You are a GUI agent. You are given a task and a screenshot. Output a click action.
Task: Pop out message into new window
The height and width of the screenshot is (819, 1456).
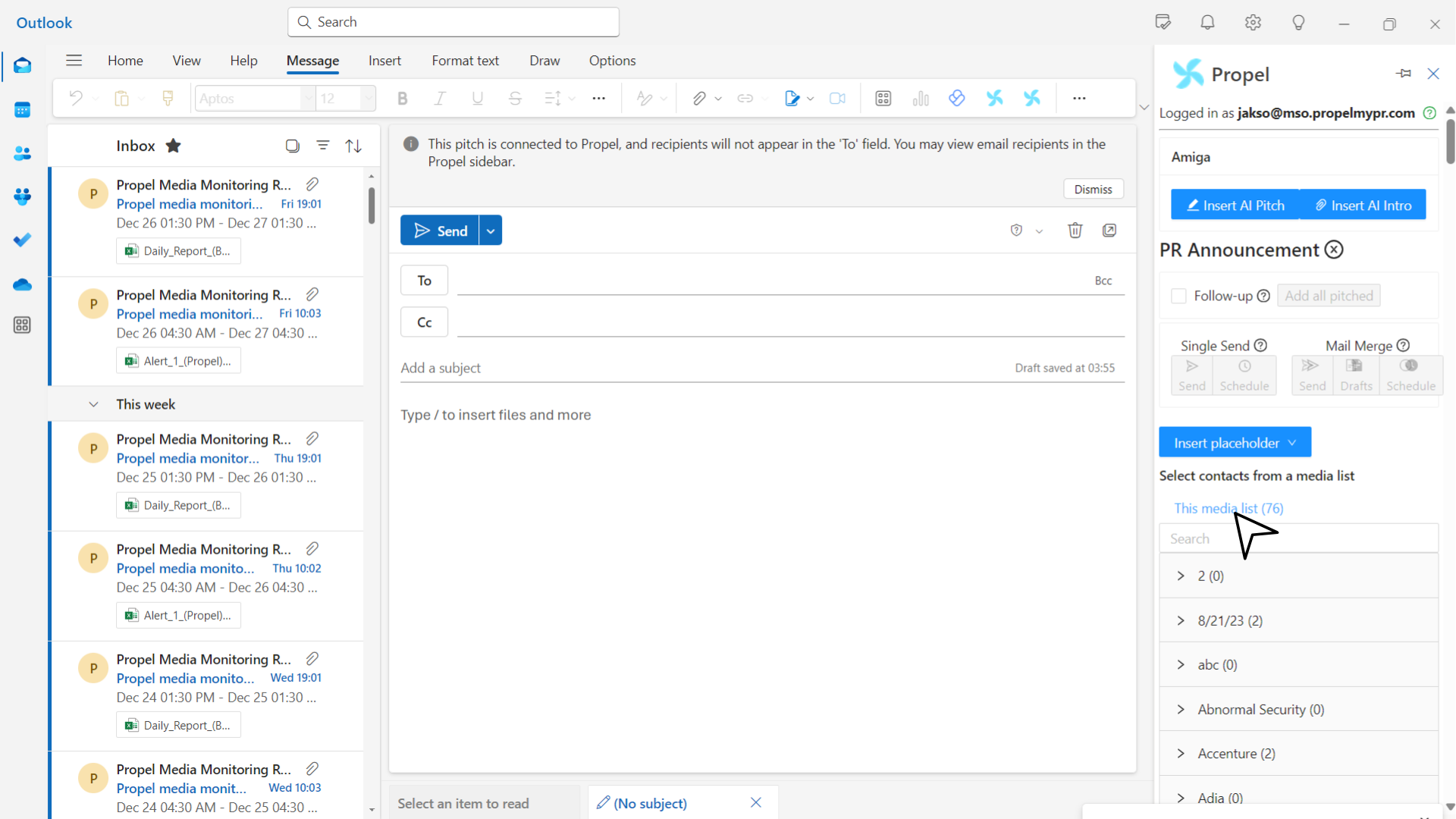click(x=1109, y=231)
